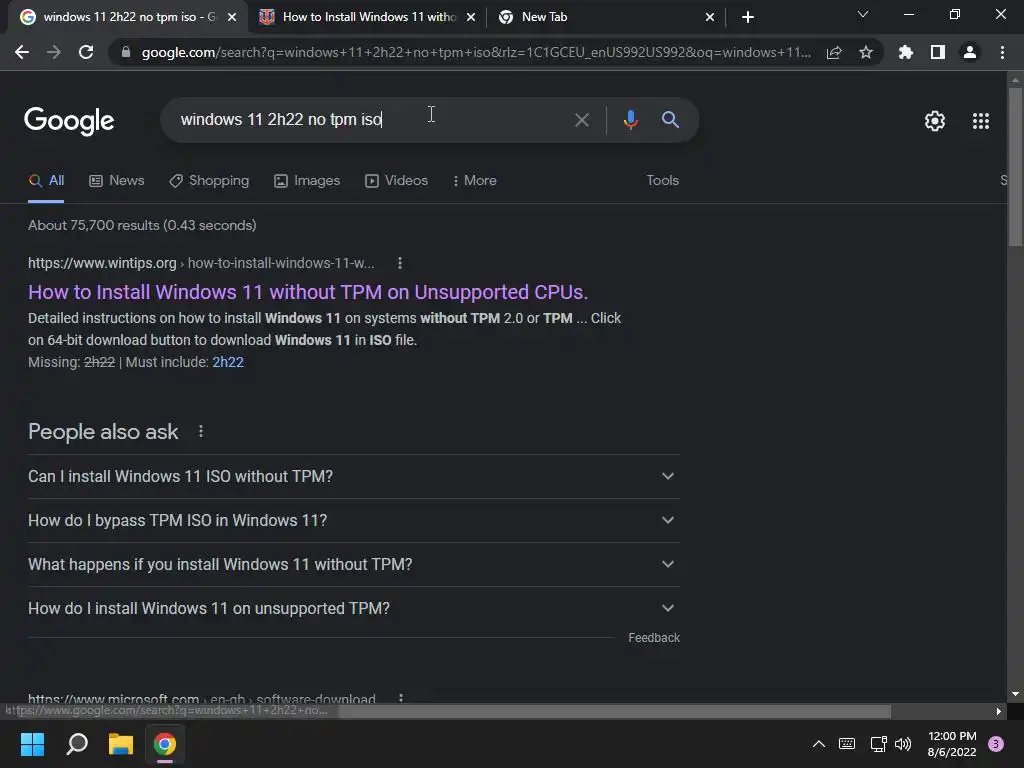The image size is (1024, 768).
Task: Open the taskbar clock and date
Action: point(952,744)
